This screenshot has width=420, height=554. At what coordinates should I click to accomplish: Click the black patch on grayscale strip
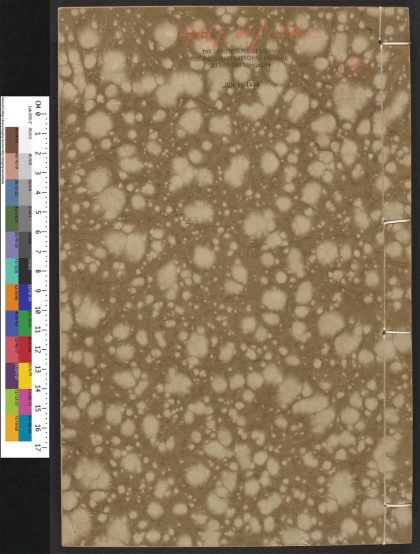[25, 271]
